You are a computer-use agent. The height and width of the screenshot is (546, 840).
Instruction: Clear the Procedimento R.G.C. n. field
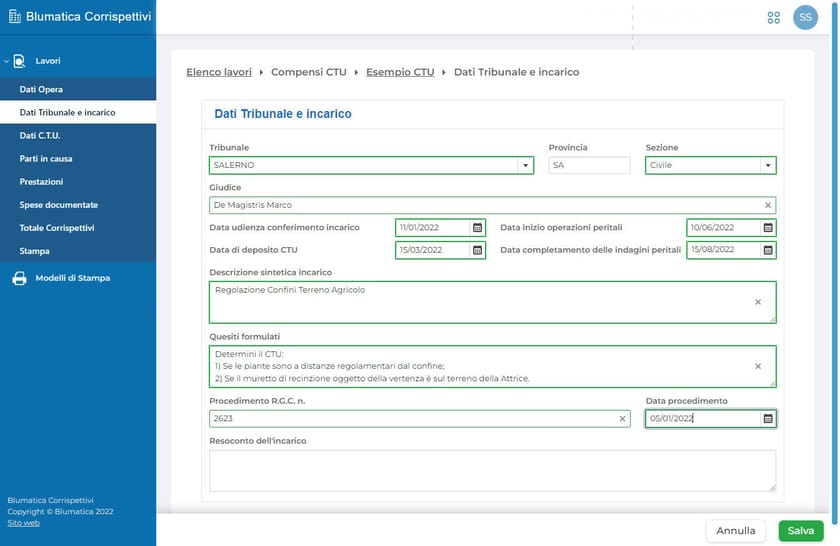(622, 419)
